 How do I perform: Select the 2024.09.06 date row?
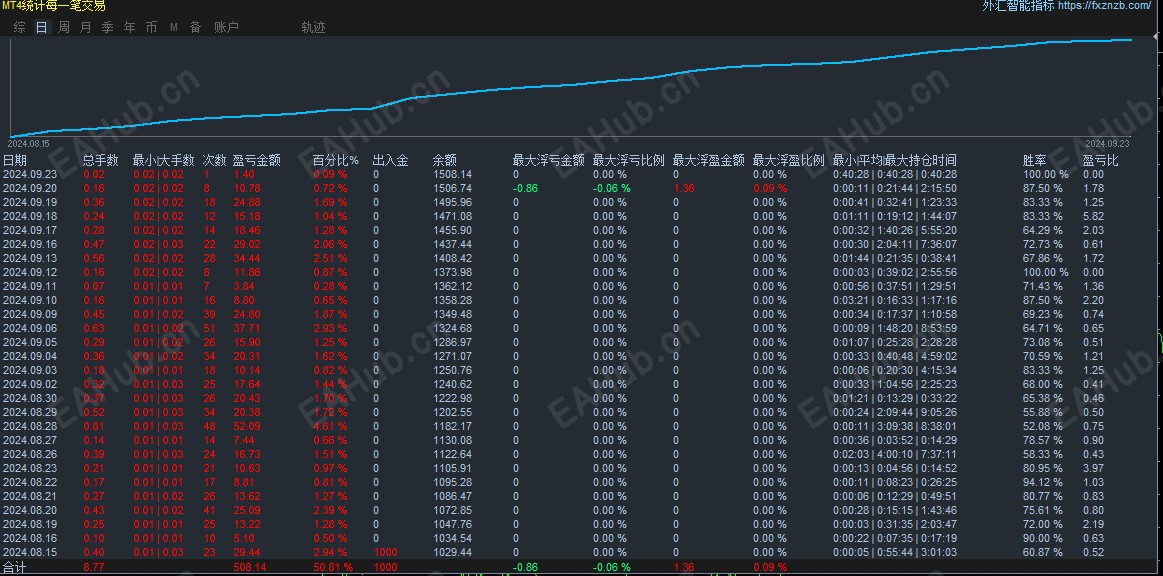point(30,328)
